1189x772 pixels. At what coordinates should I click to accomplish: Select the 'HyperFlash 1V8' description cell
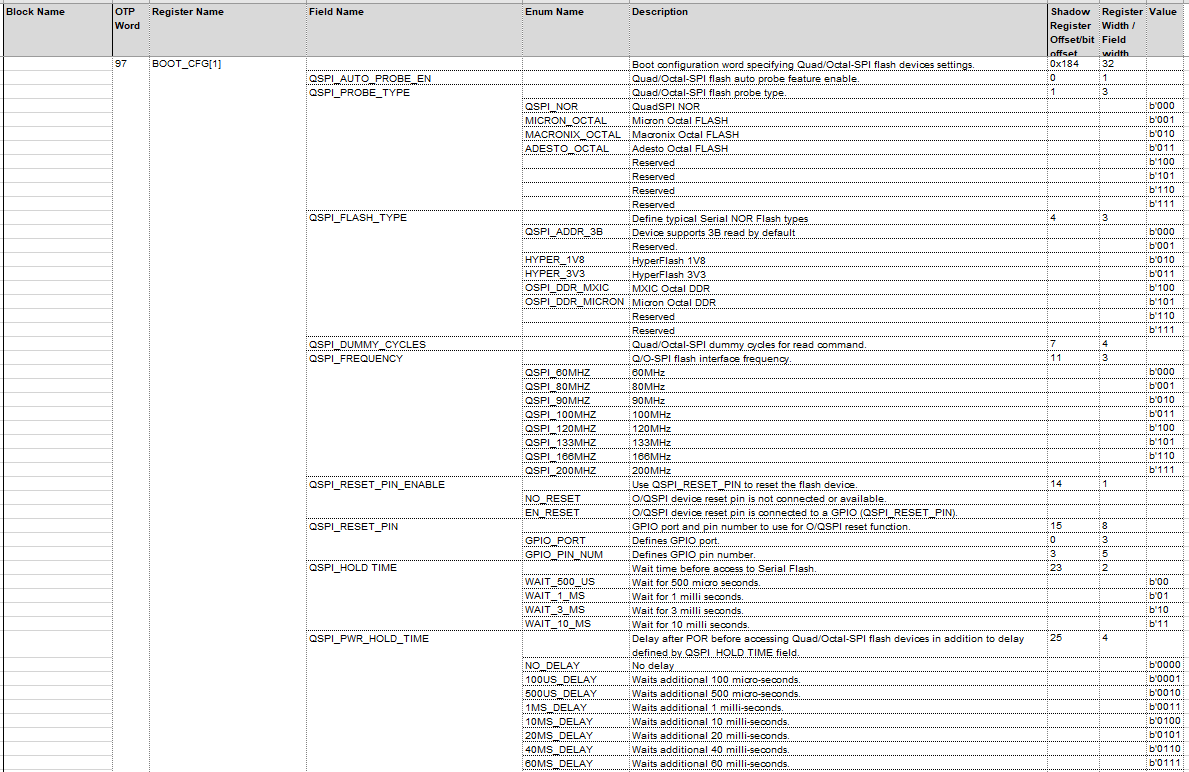click(x=838, y=260)
